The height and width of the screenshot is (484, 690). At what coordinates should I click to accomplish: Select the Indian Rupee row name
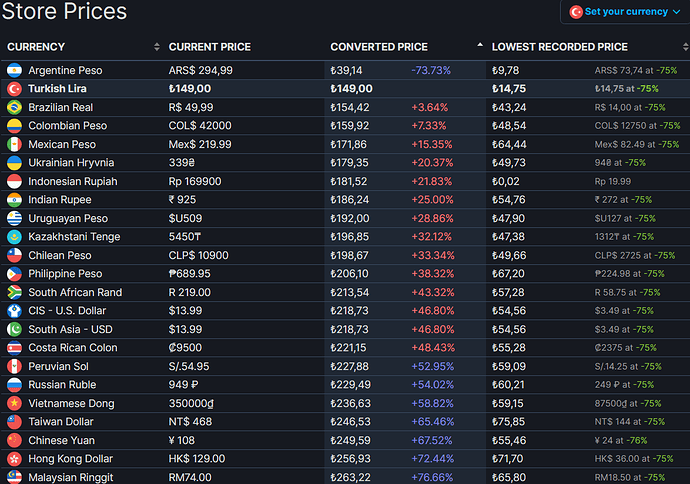pyautogui.click(x=60, y=200)
